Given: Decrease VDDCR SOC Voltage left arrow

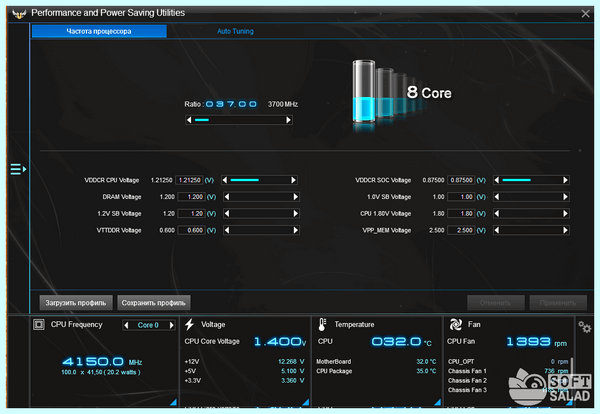Looking at the screenshot, I should (x=497, y=180).
